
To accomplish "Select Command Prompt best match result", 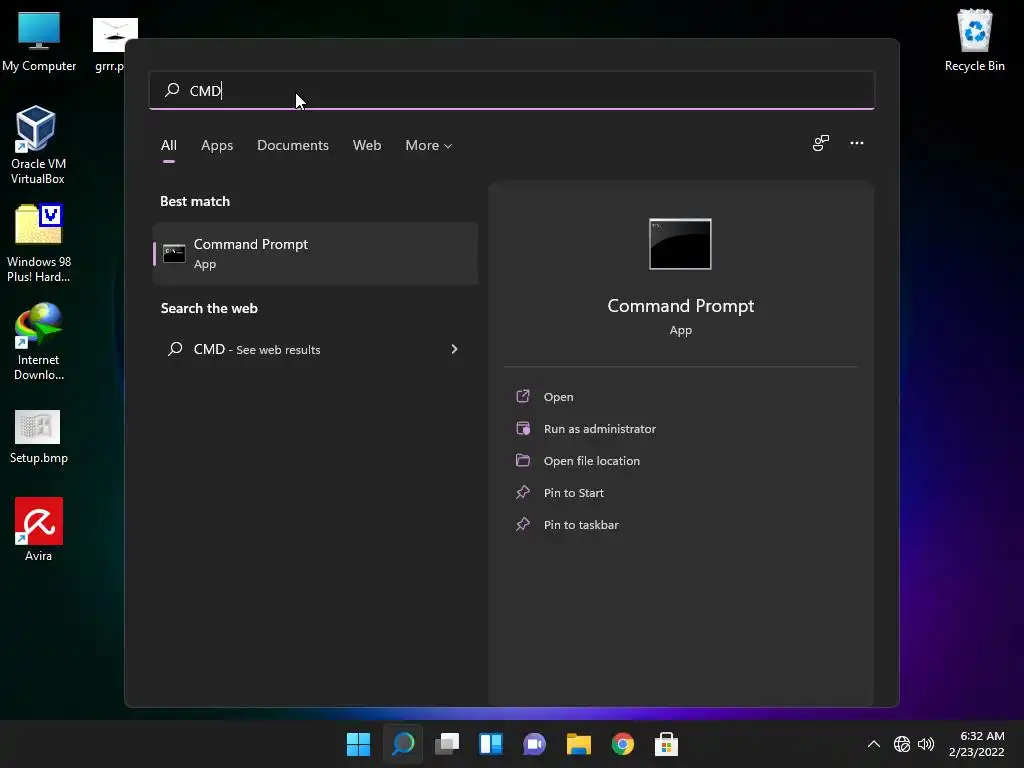I will tap(315, 253).
